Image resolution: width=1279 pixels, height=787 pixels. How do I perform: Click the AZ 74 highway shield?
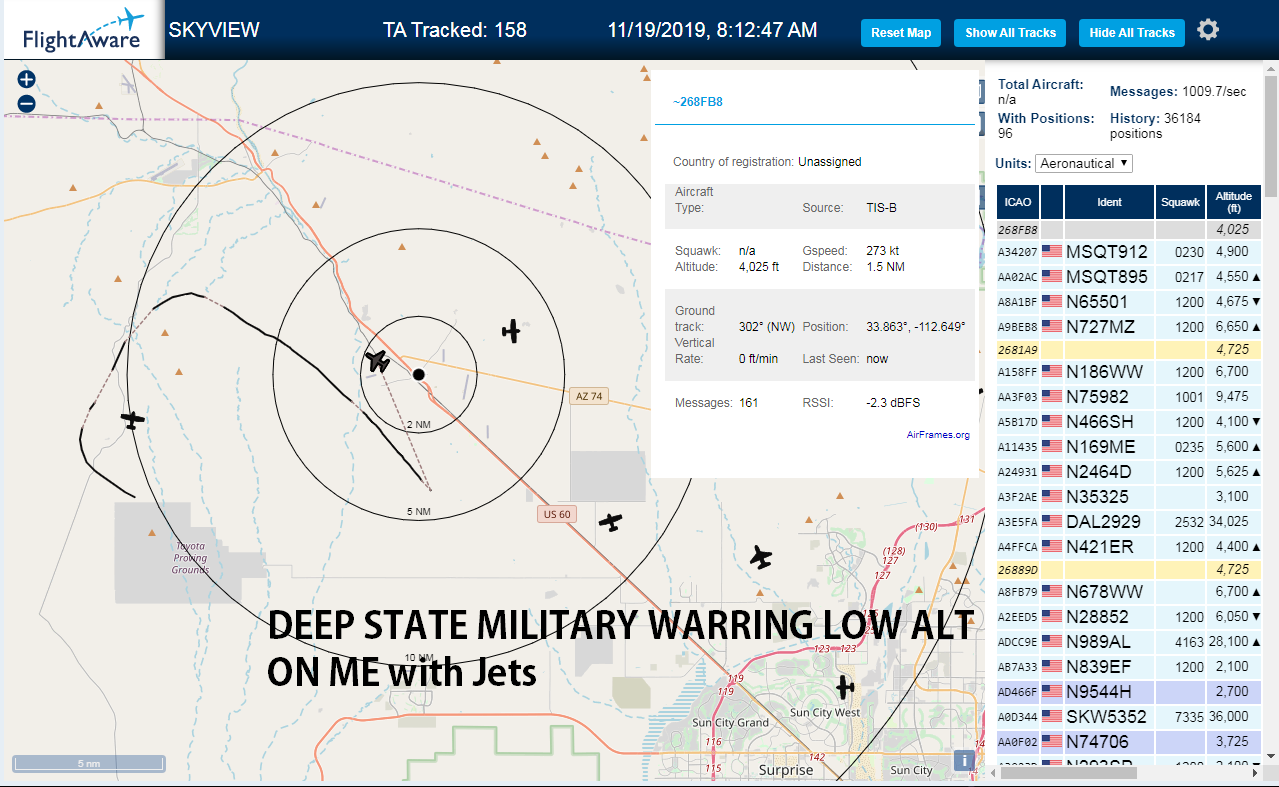pyautogui.click(x=590, y=396)
